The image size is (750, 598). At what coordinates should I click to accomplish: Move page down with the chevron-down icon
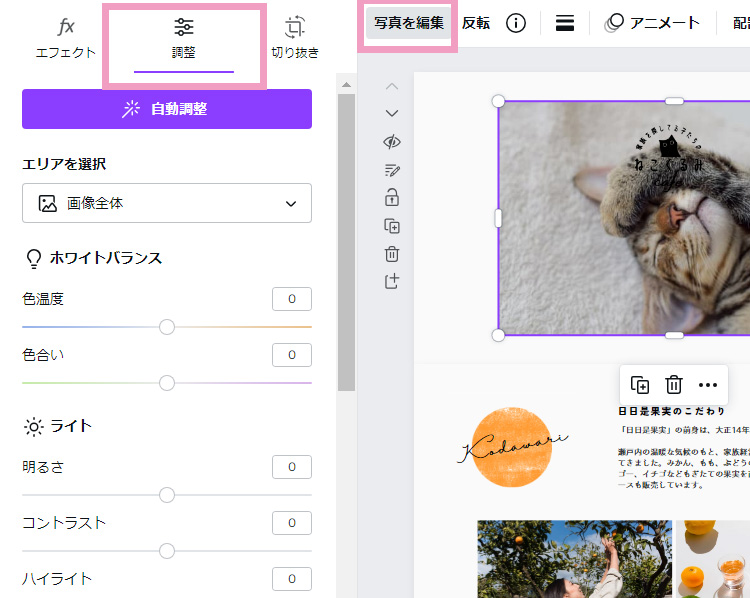tap(392, 113)
